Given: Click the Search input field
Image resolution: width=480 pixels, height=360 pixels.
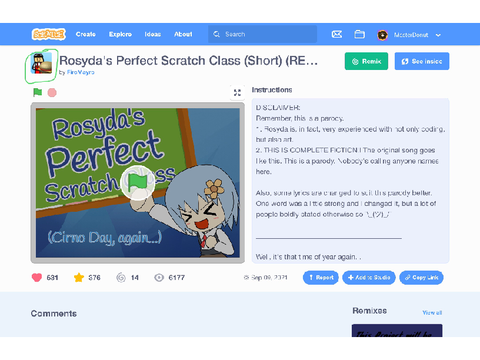Looking at the screenshot, I should [x=263, y=34].
